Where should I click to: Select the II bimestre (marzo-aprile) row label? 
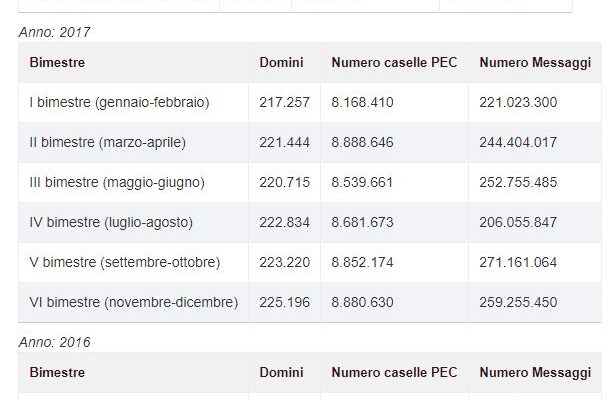click(108, 143)
